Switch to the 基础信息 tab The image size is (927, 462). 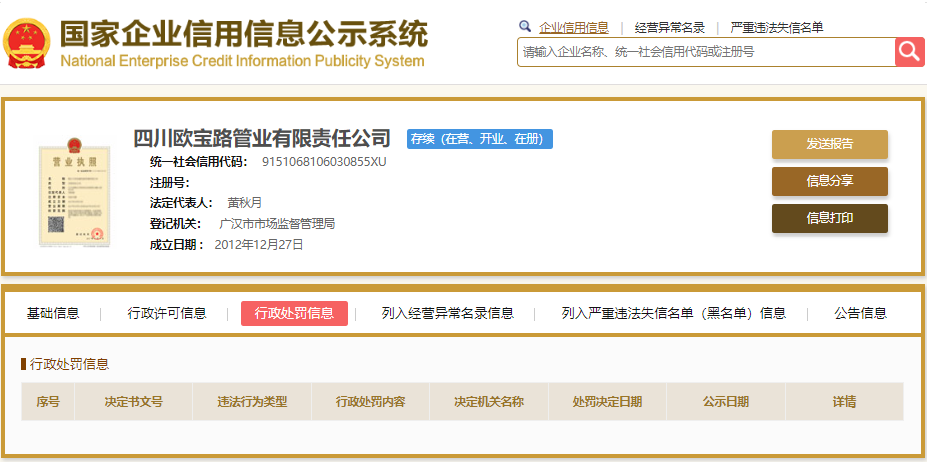(53, 314)
